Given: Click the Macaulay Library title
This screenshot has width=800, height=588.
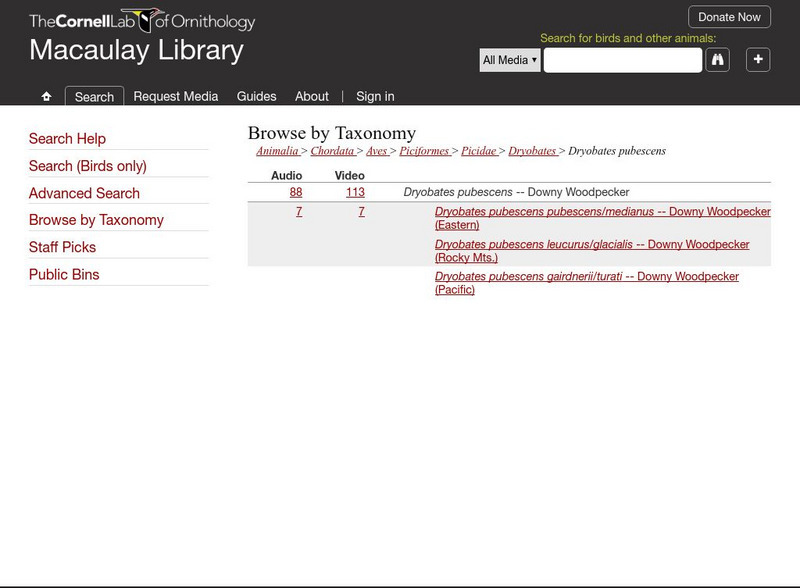Looking at the screenshot, I should click(137, 51).
